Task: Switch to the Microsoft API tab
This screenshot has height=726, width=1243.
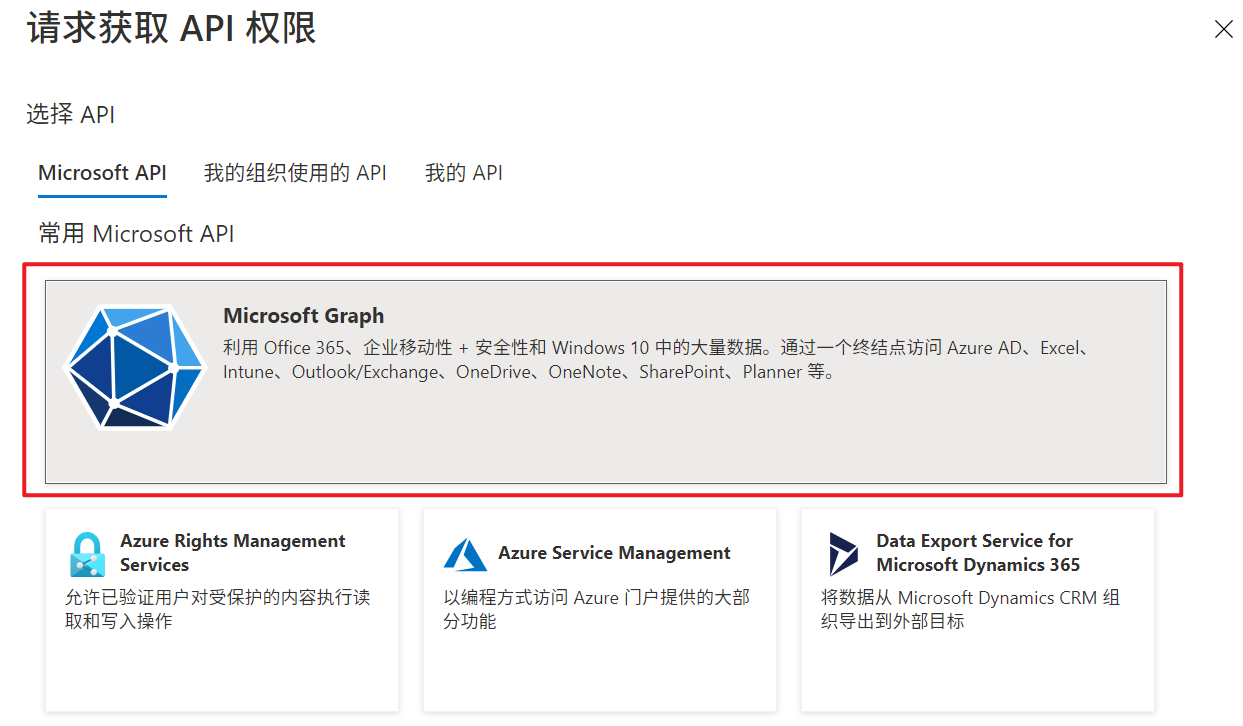Action: (x=102, y=173)
